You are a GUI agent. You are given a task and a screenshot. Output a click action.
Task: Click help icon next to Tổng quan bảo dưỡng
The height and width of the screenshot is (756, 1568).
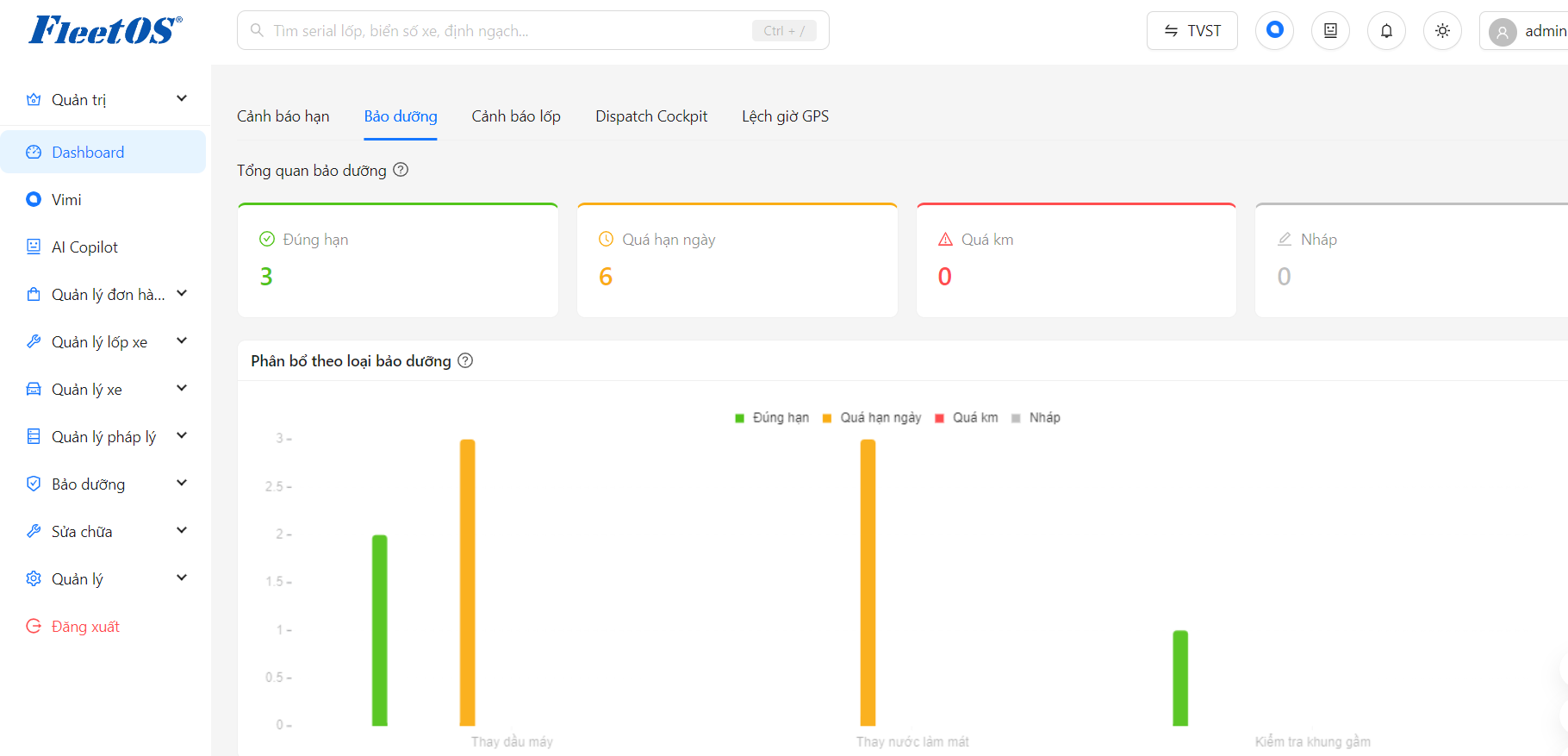[401, 170]
